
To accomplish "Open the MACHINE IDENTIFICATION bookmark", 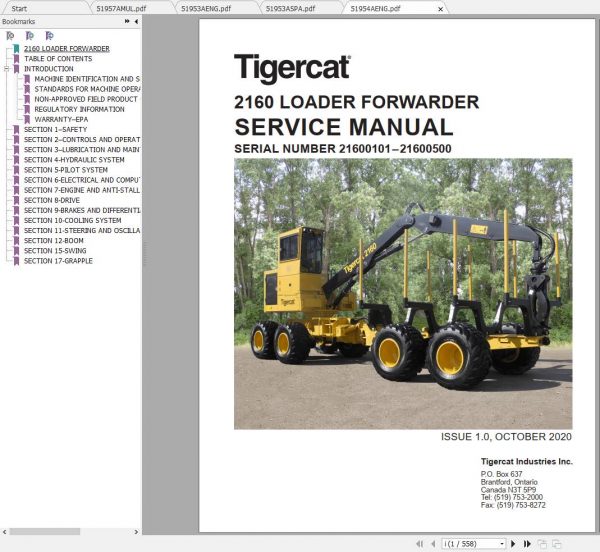I will 87,79.
